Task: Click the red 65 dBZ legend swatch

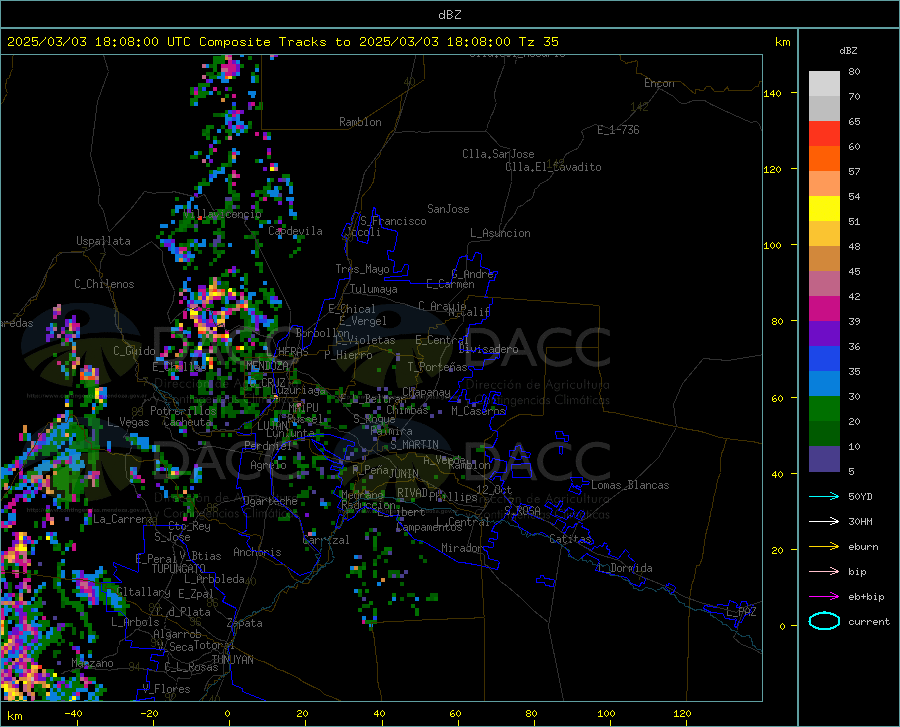Action: pos(824,134)
